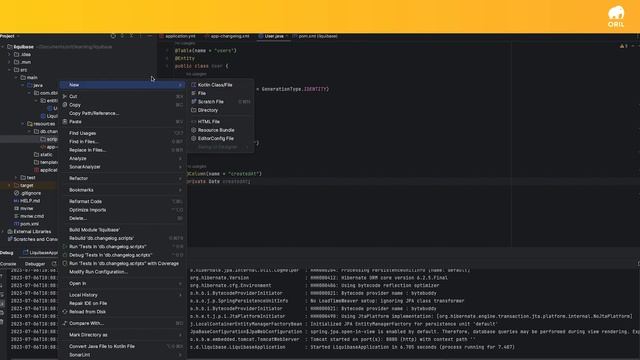Choose Cut from the context menu
Viewport: 640px width, 360px height.
[122, 96]
